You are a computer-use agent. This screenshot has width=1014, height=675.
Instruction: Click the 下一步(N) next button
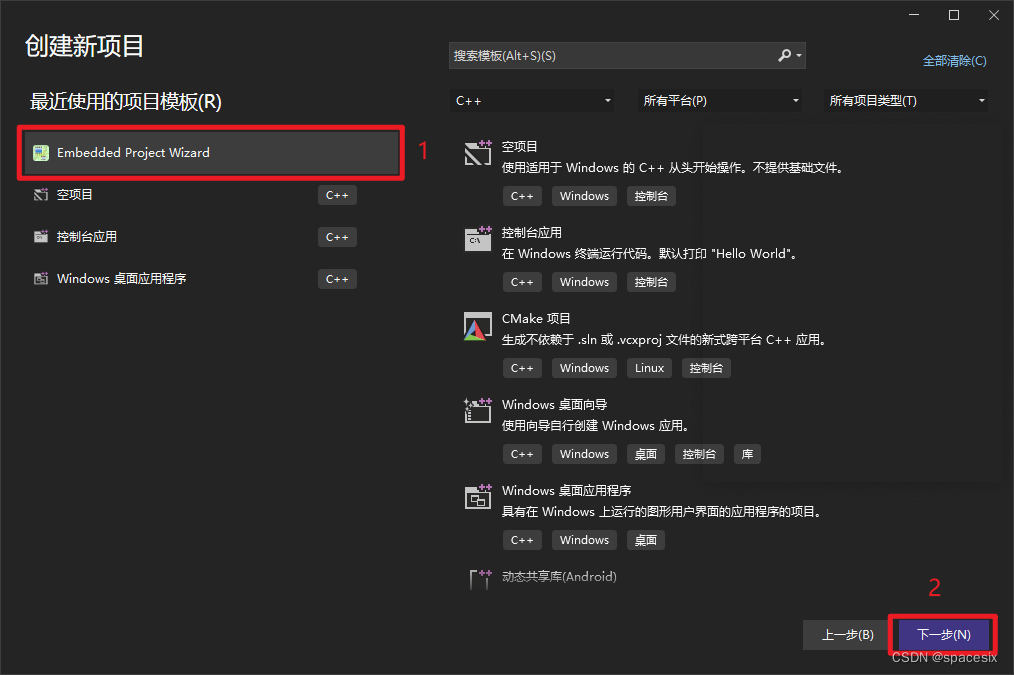944,635
